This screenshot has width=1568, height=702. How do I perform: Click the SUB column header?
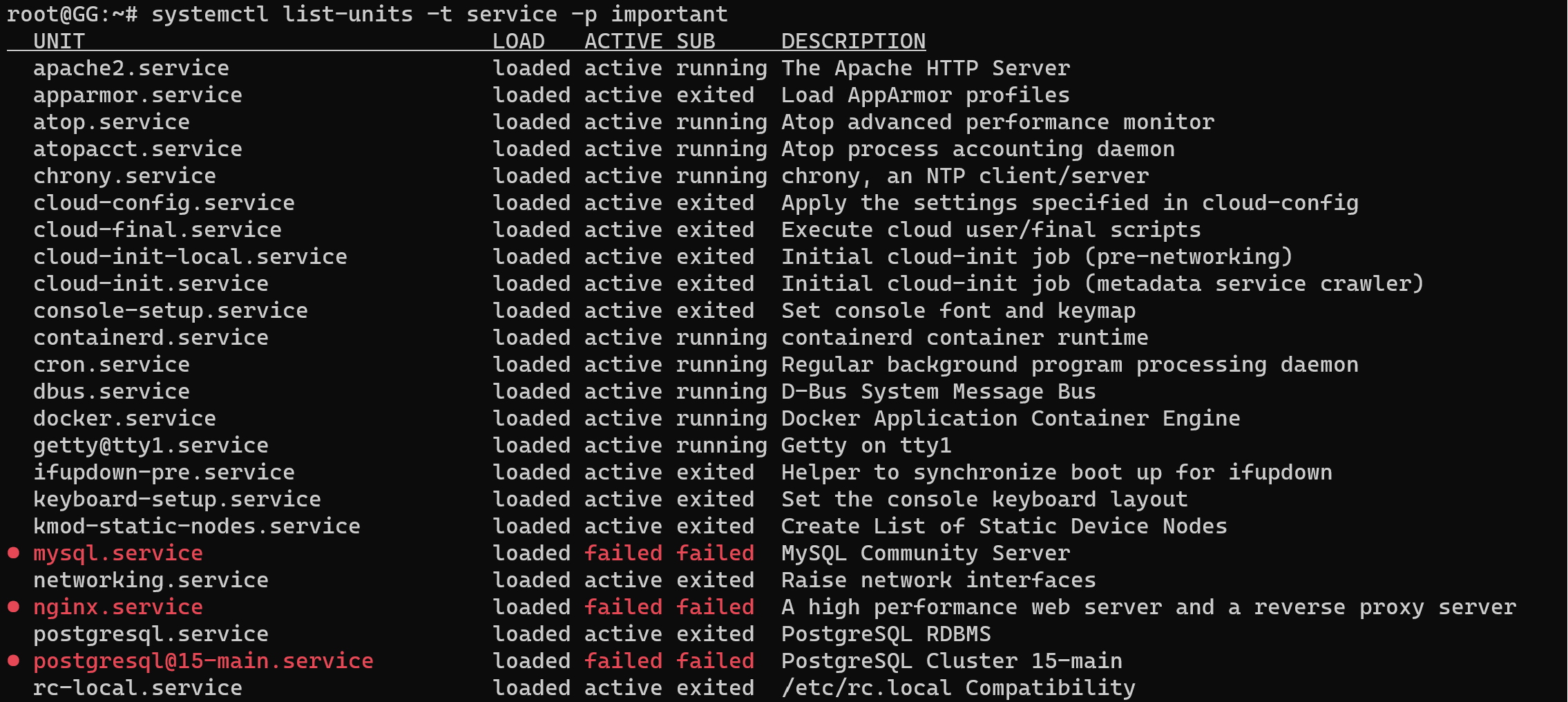click(x=696, y=41)
